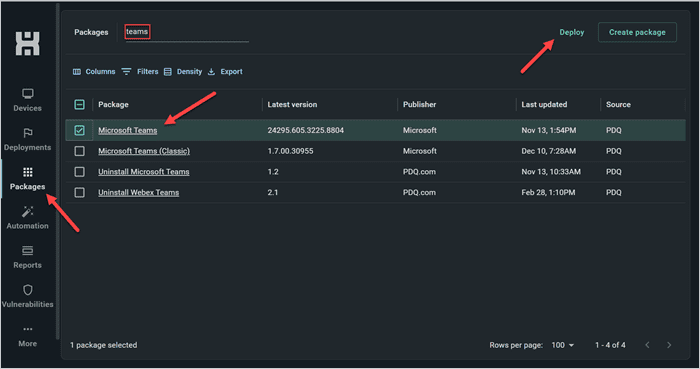Go to previous page arrow
700x369 pixels.
647,345
